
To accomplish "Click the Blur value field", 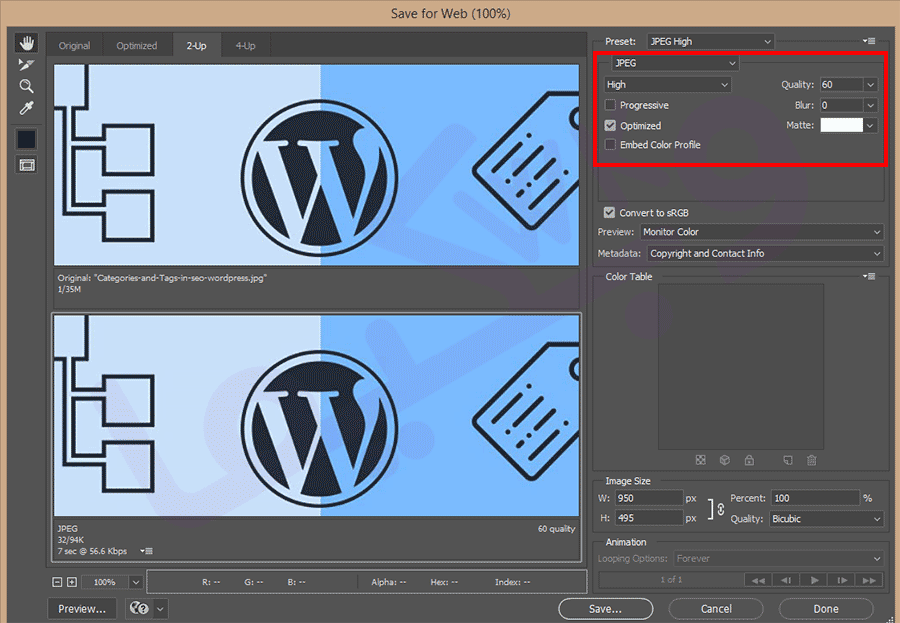I will coord(841,105).
